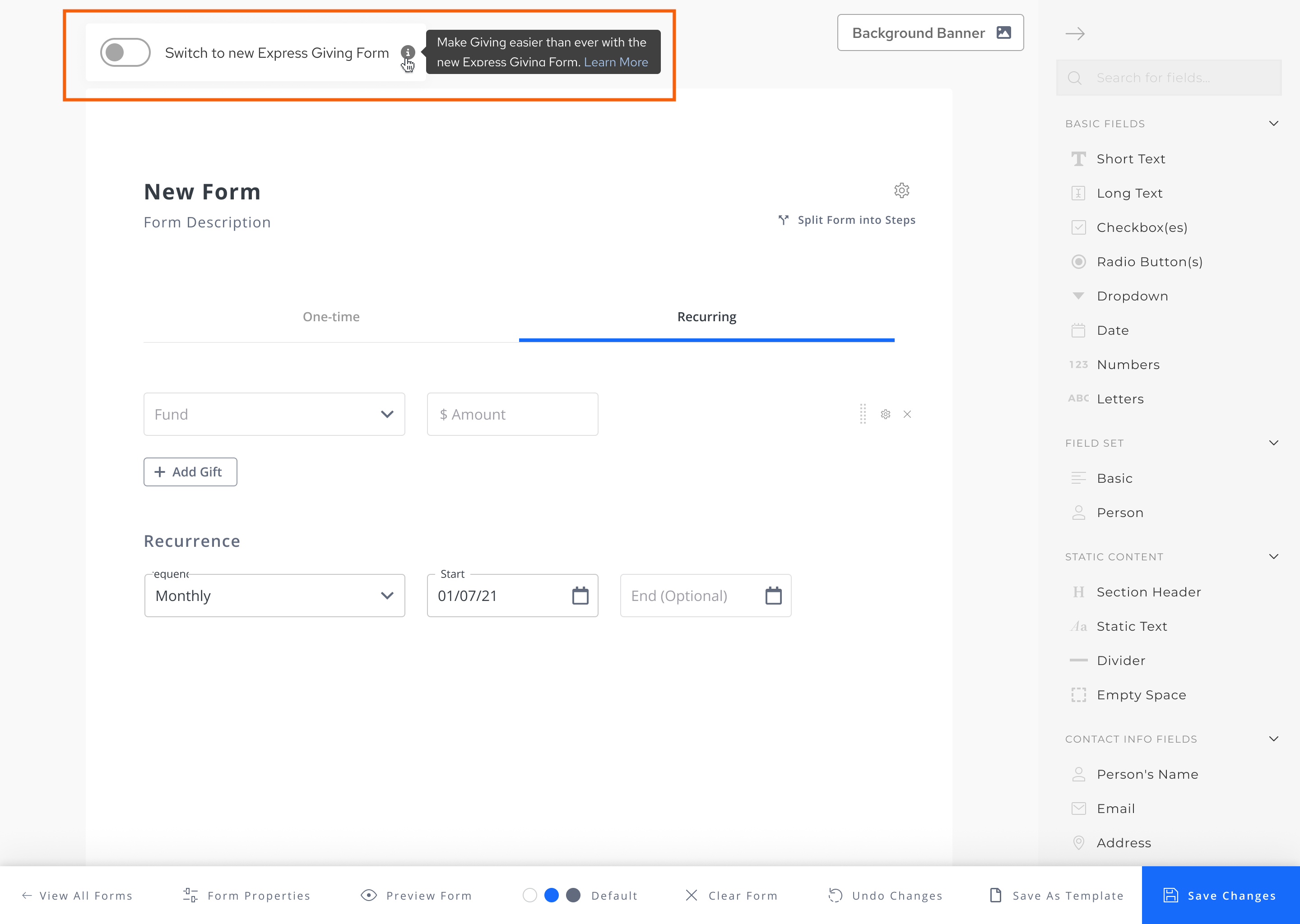Remove the gift row with X icon
This screenshot has width=1300, height=924.
coord(907,414)
